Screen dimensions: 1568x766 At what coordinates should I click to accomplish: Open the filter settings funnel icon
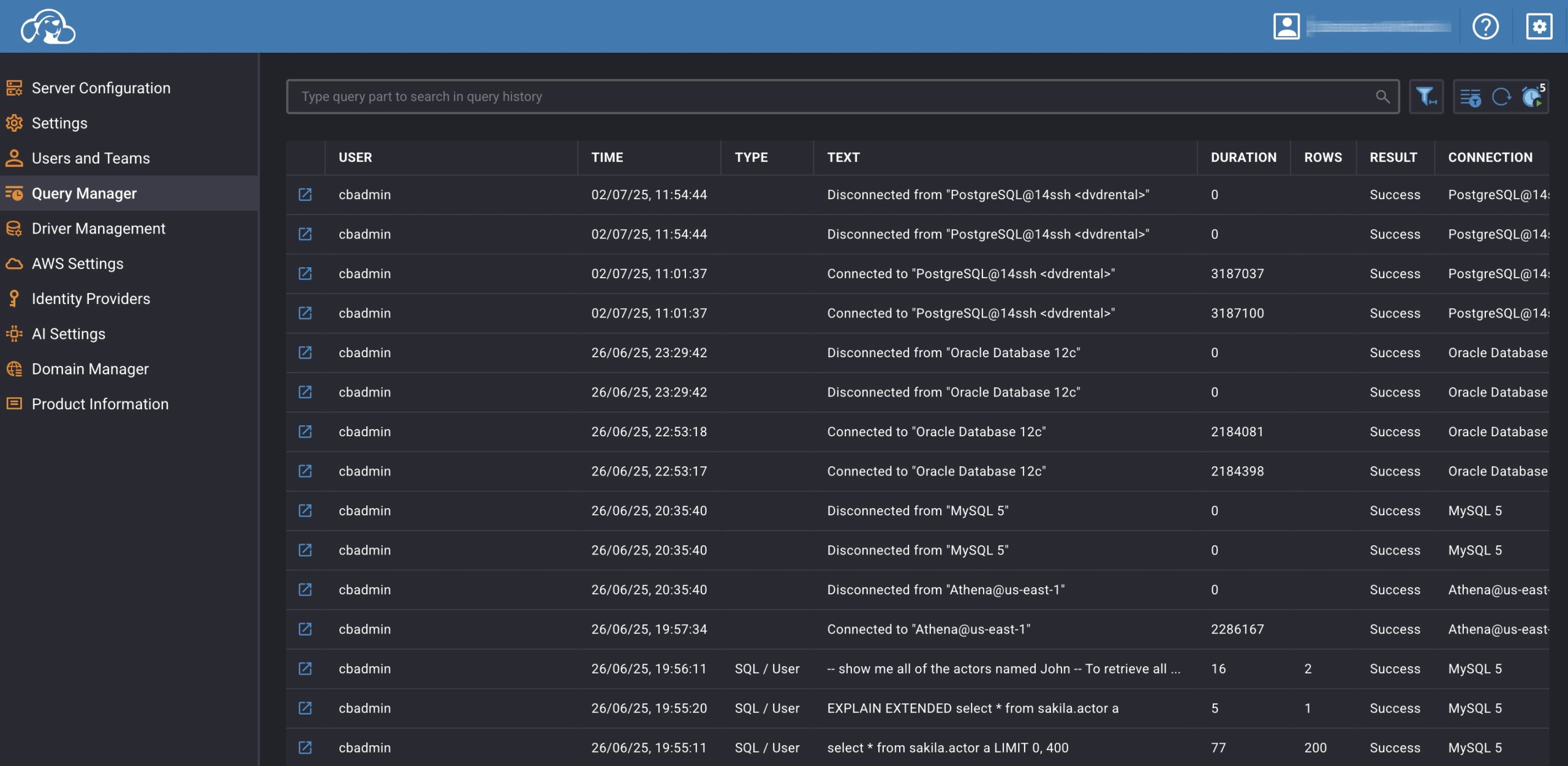point(1426,97)
